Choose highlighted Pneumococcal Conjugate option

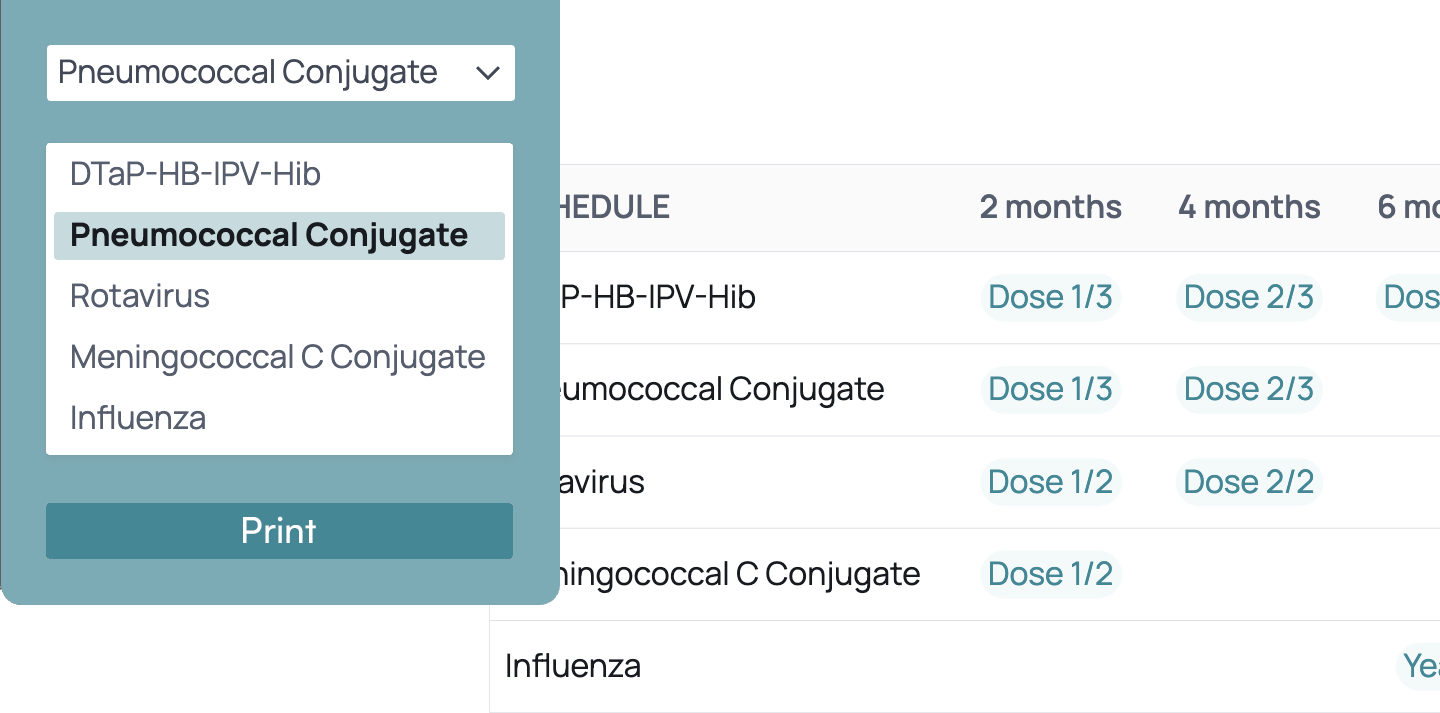(269, 236)
